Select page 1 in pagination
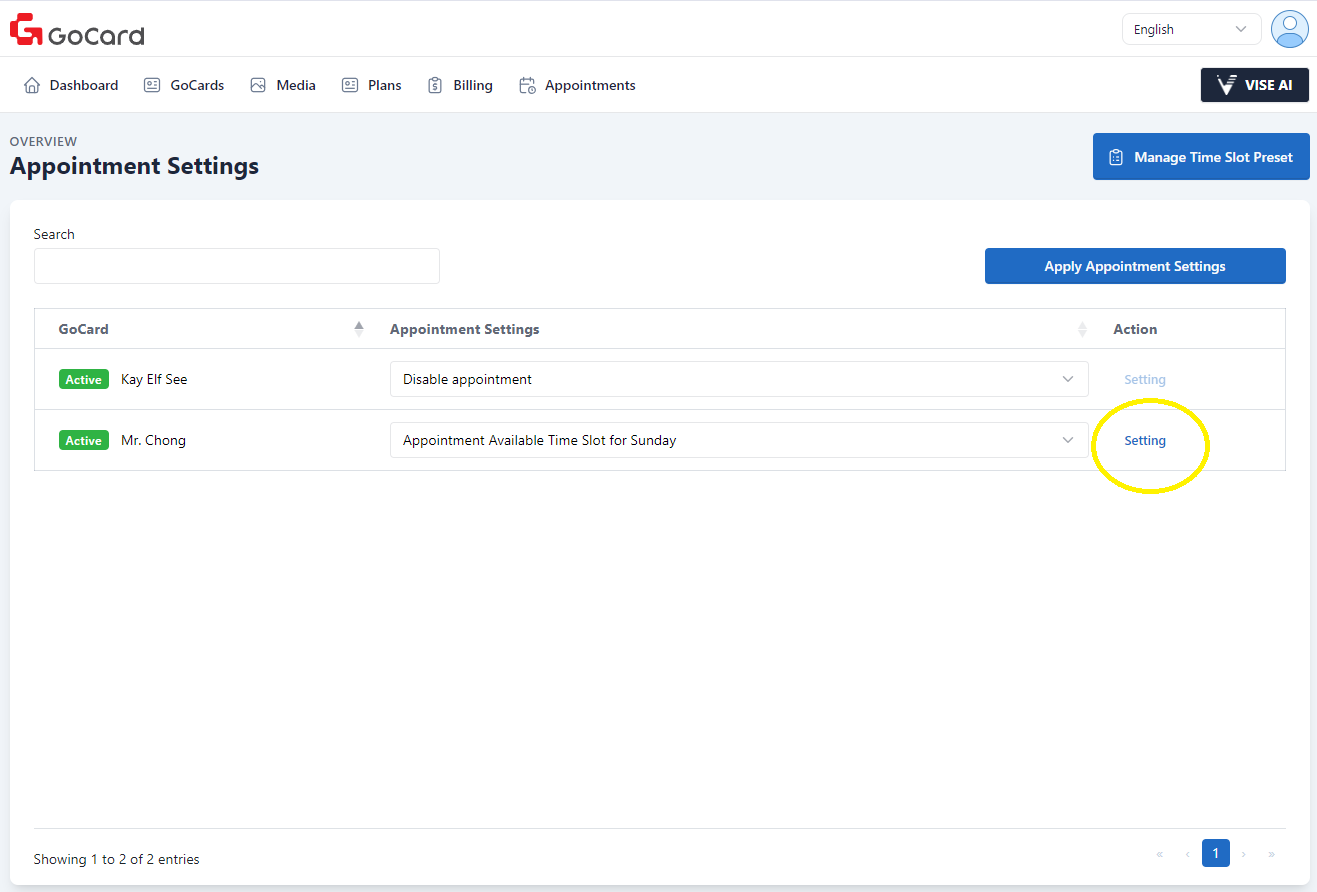The height and width of the screenshot is (892, 1317). pyautogui.click(x=1215, y=853)
